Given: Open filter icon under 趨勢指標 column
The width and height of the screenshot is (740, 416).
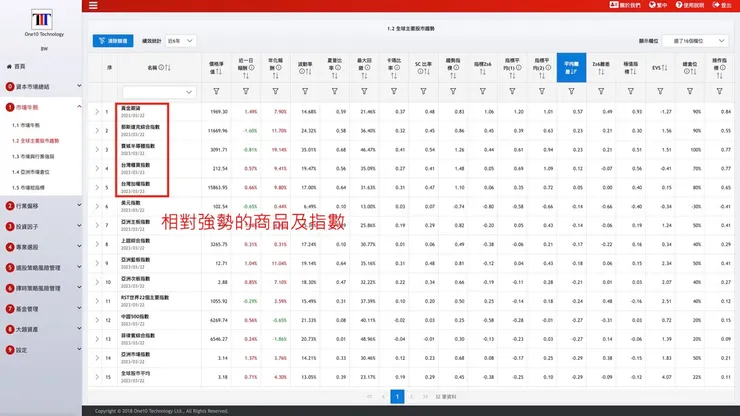Looking at the screenshot, I should click(453, 91).
